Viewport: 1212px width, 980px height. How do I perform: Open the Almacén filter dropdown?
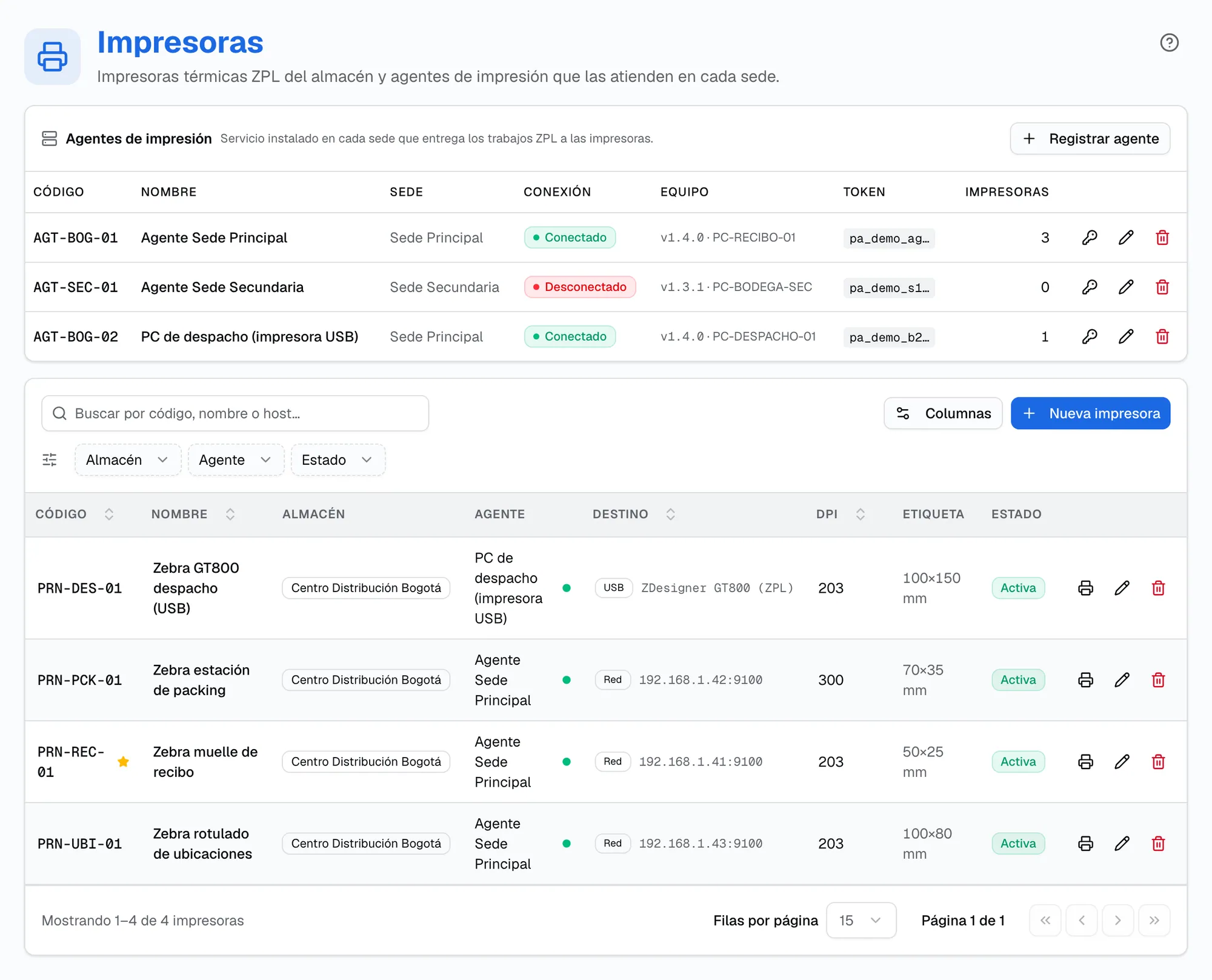click(128, 460)
